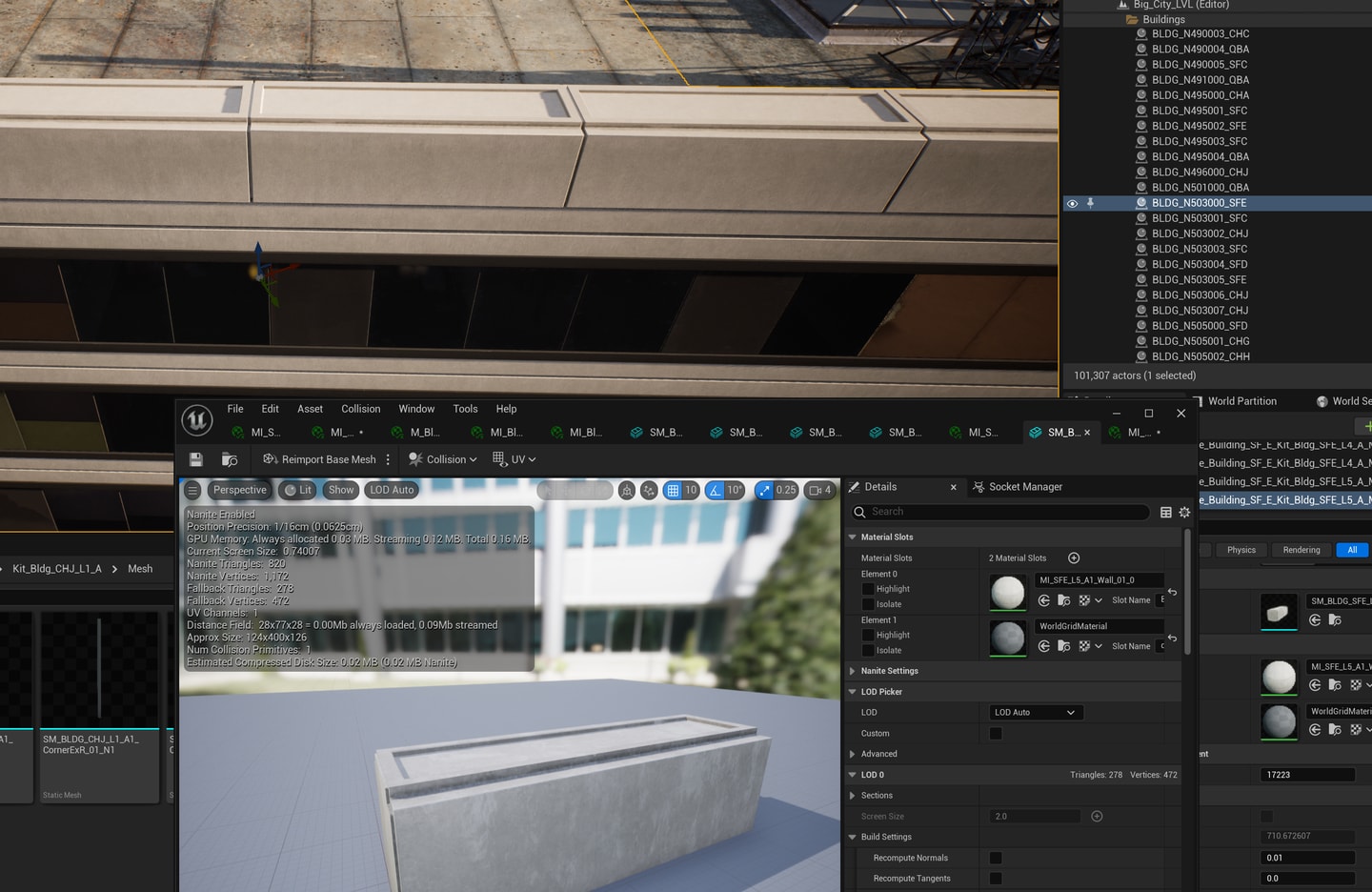The width and height of the screenshot is (1372, 892).
Task: Save the static mesh asset
Action: [x=196, y=459]
